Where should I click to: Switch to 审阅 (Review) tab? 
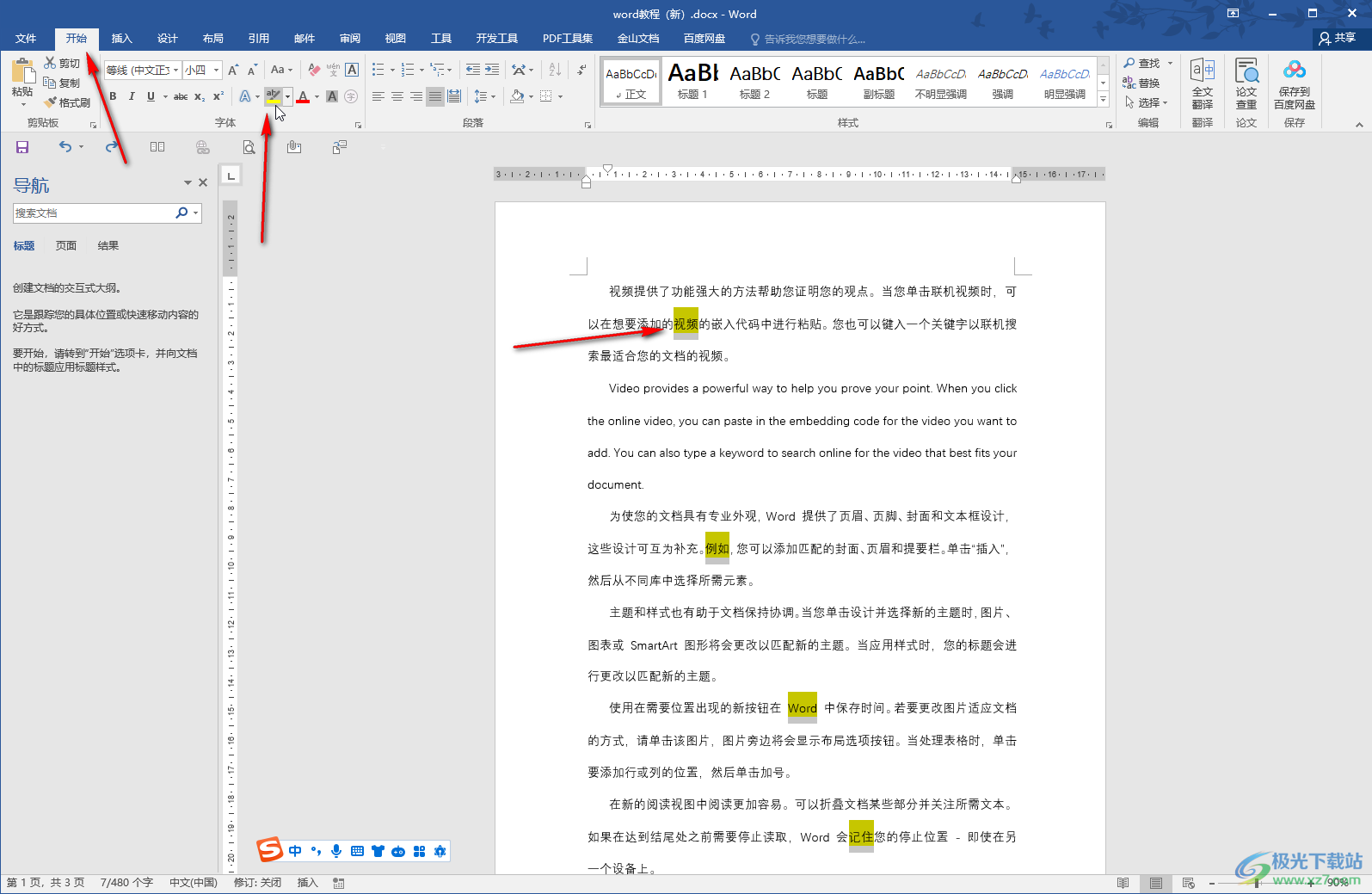click(350, 39)
